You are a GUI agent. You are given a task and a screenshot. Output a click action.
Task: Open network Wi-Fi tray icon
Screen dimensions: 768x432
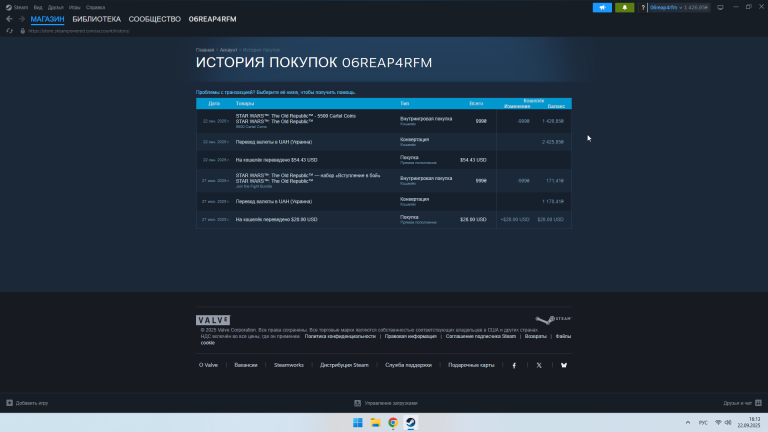point(718,423)
